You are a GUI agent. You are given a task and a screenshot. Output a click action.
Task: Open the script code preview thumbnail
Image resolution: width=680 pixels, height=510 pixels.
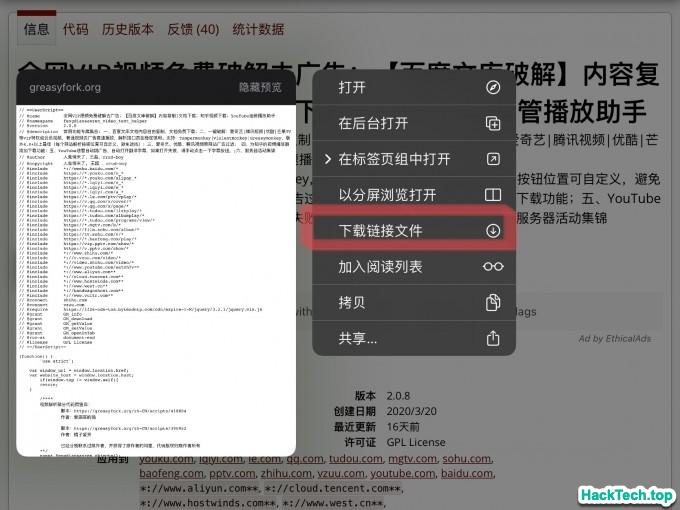click(x=156, y=280)
